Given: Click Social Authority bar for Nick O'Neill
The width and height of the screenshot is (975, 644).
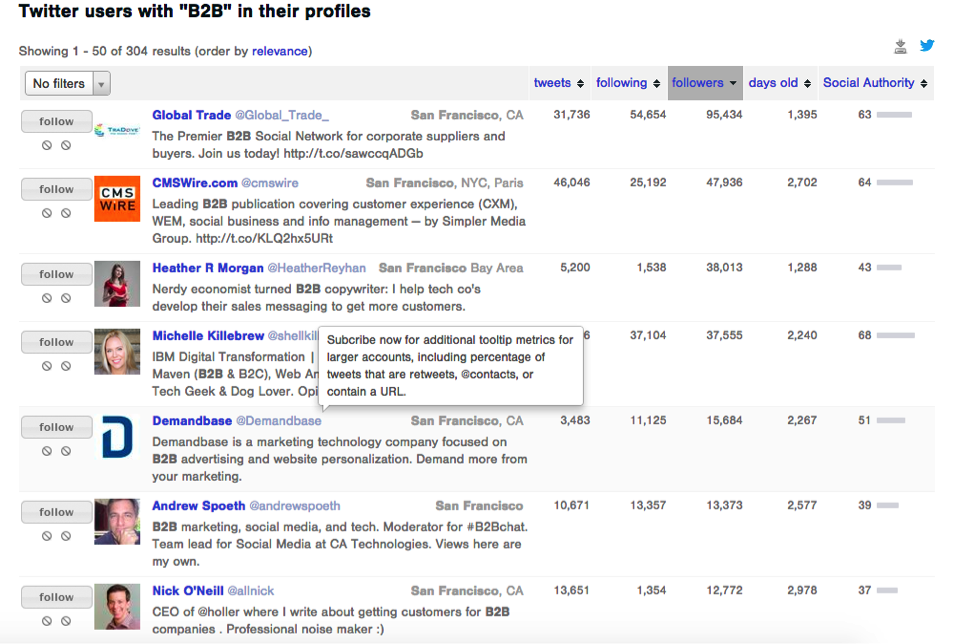Looking at the screenshot, I should pyautogui.click(x=887, y=591).
